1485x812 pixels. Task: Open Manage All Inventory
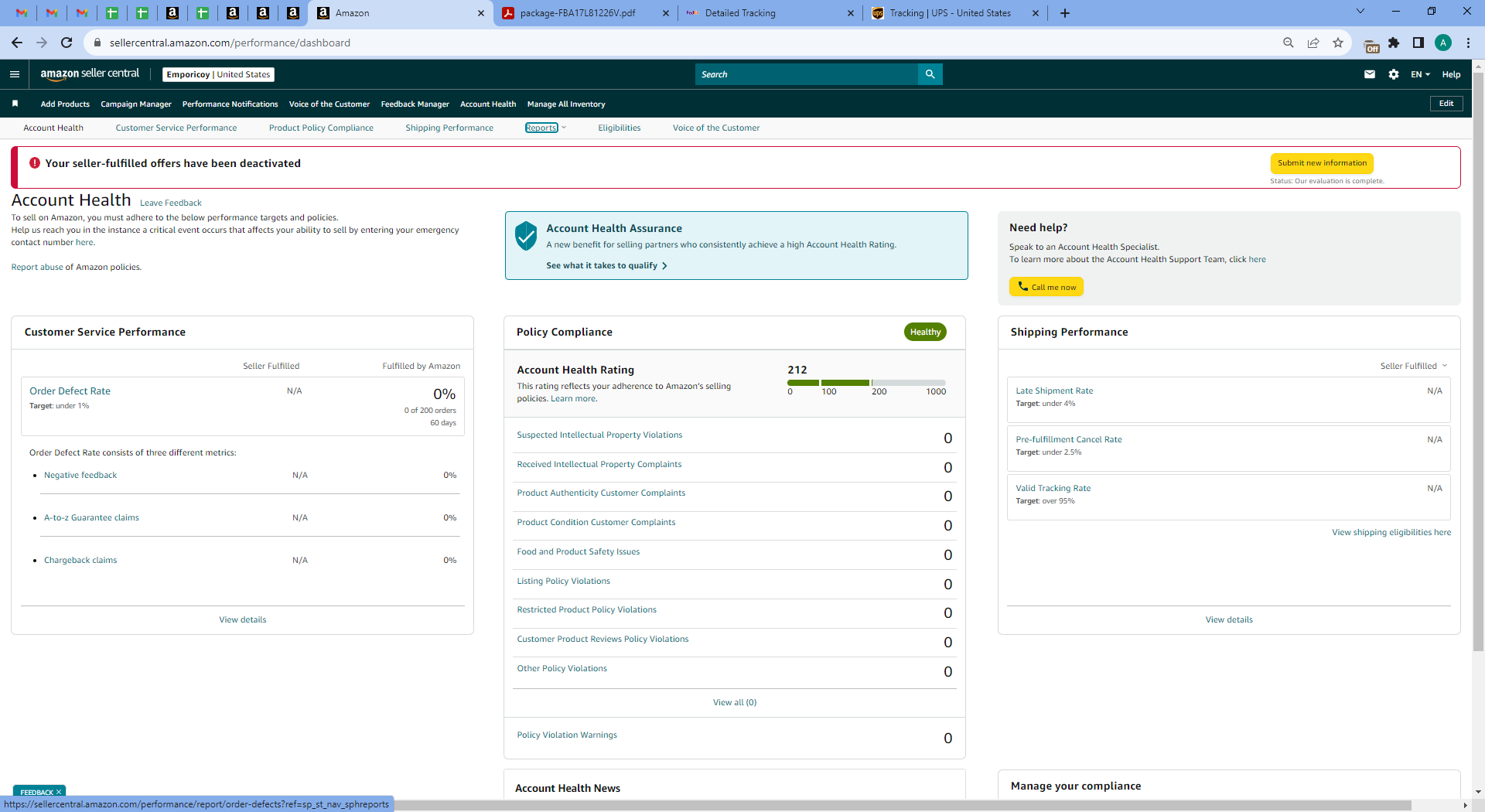coord(566,104)
